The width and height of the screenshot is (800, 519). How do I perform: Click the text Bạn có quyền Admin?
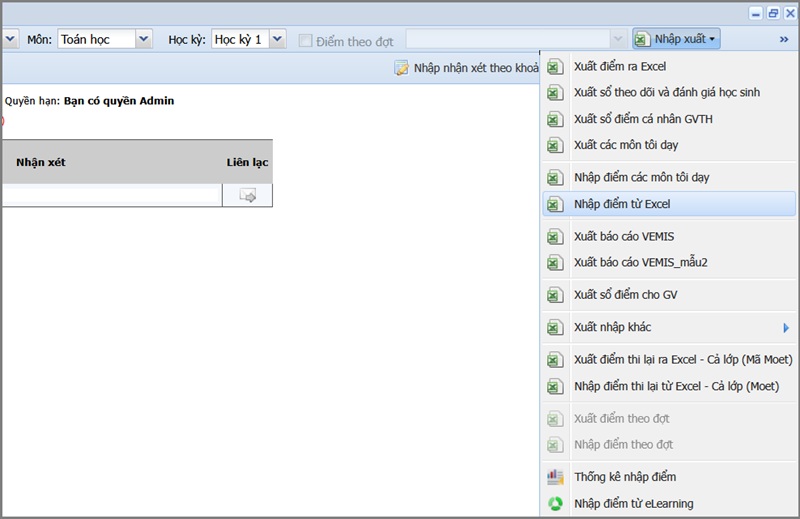(x=119, y=101)
